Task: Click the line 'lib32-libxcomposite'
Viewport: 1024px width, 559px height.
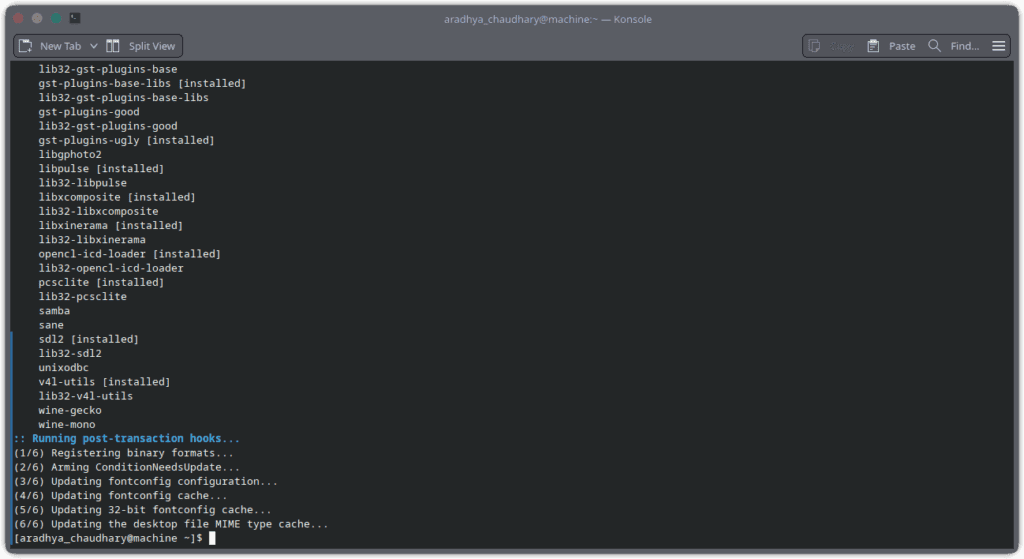Action: [x=98, y=212]
